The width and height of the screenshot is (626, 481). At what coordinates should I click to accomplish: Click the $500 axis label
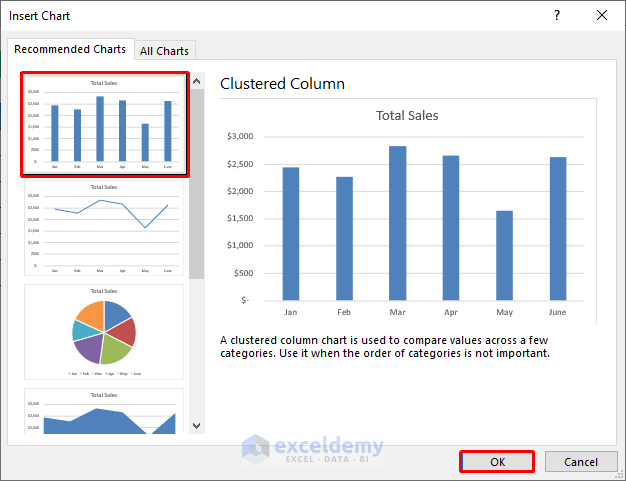244,273
